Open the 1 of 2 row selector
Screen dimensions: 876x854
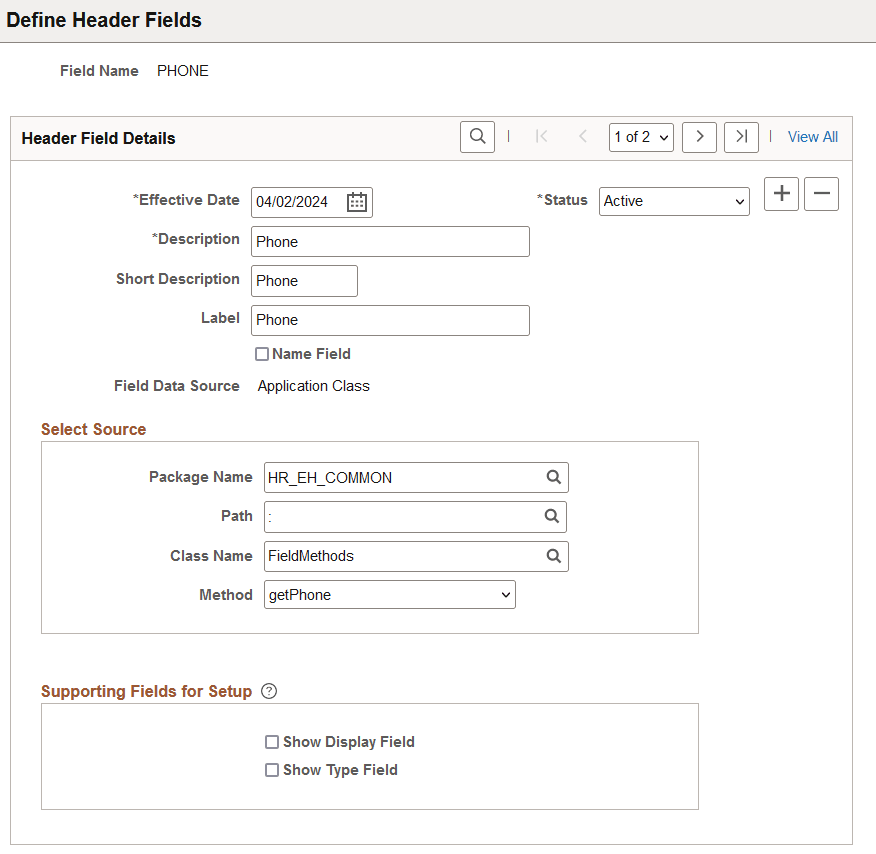pos(641,137)
